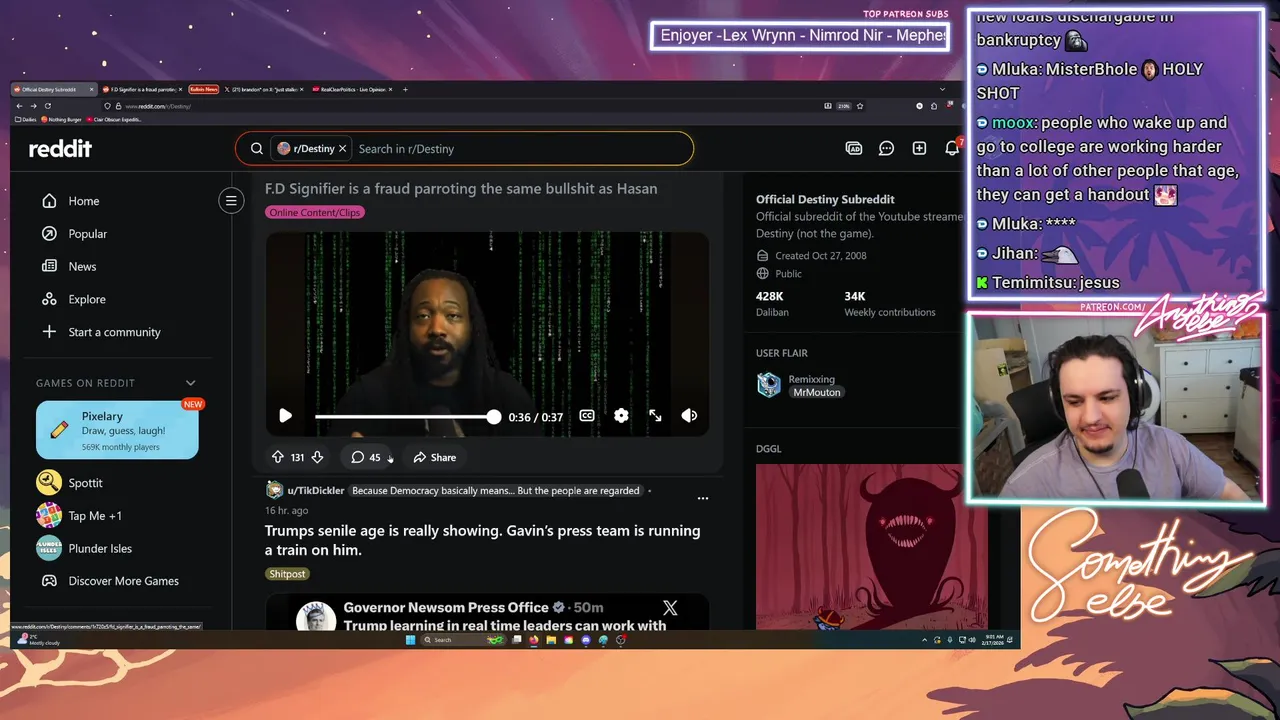Open the 45 comments button
Image resolution: width=1280 pixels, height=720 pixels.
366,457
